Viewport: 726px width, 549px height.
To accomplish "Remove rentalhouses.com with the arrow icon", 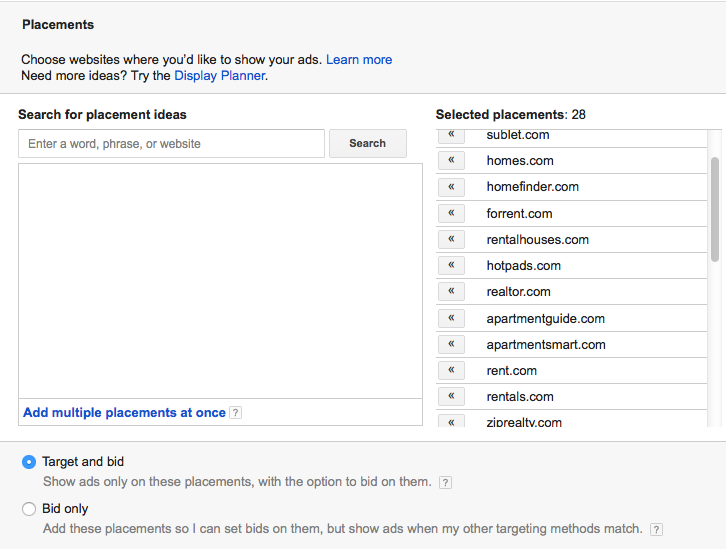I will click(451, 239).
